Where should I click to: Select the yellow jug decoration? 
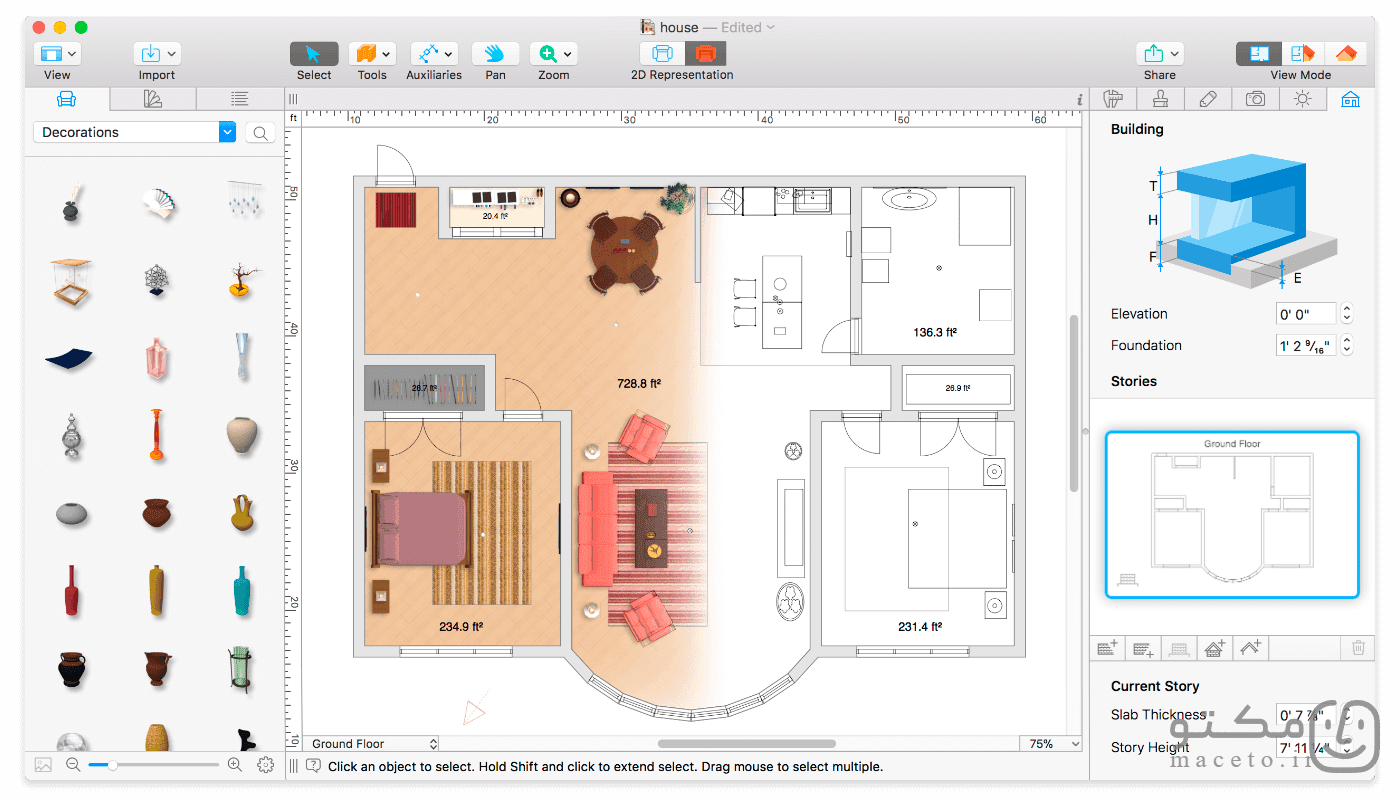[242, 512]
